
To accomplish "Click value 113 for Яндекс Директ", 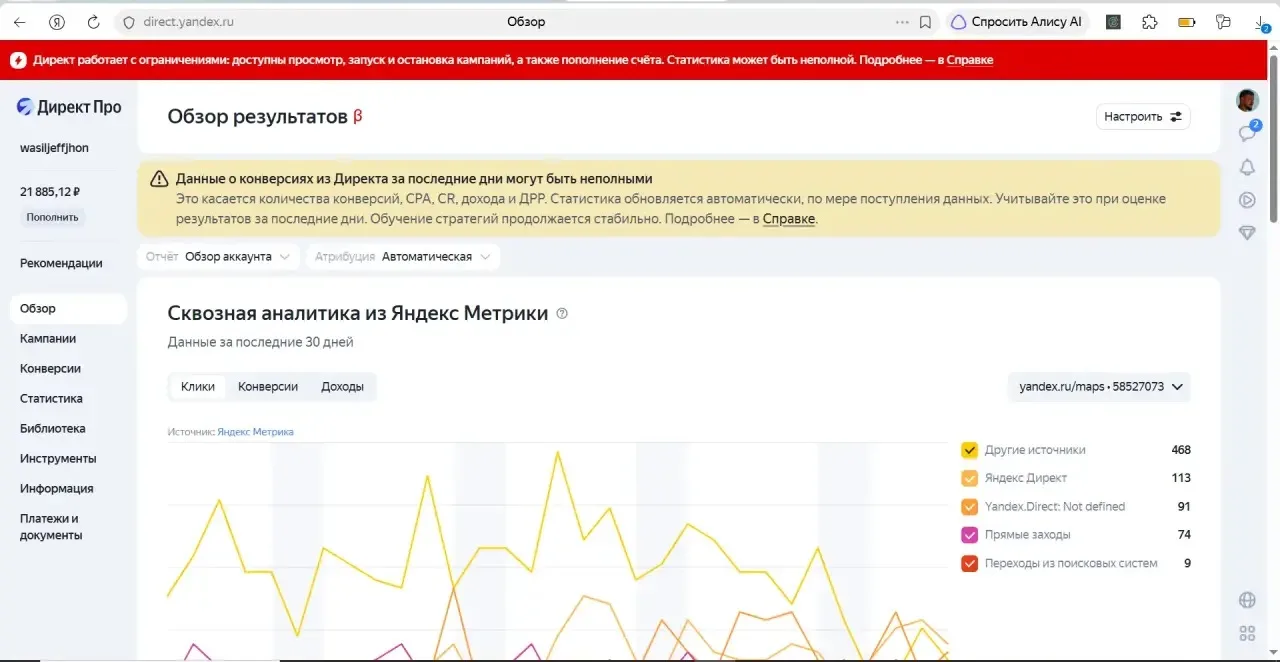I will (x=1181, y=478).
